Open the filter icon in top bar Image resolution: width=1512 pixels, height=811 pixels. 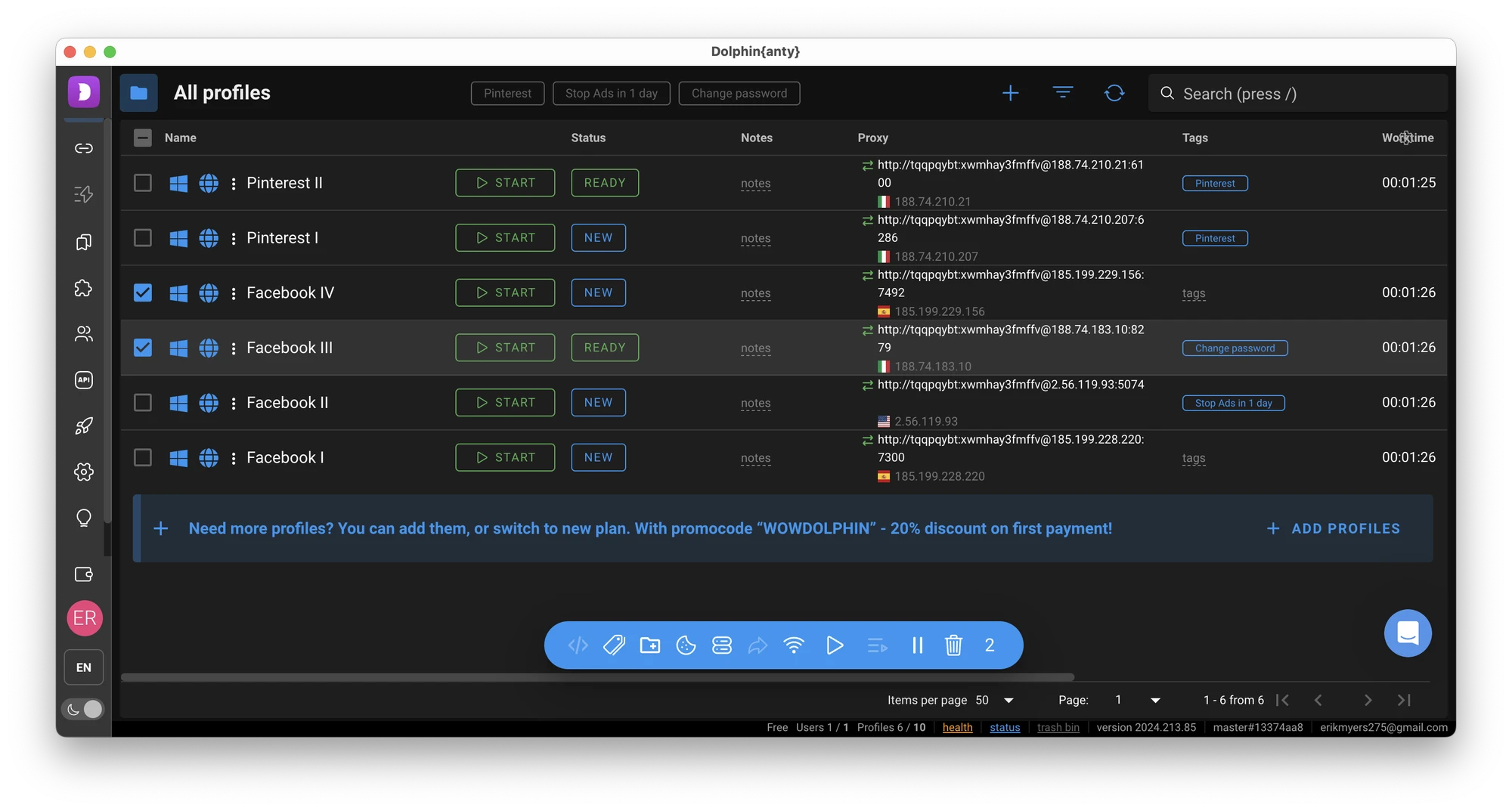coord(1063,93)
